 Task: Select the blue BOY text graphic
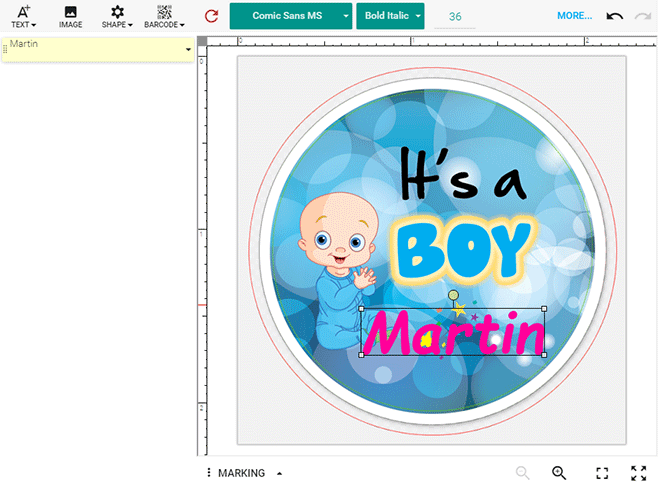tap(464, 250)
